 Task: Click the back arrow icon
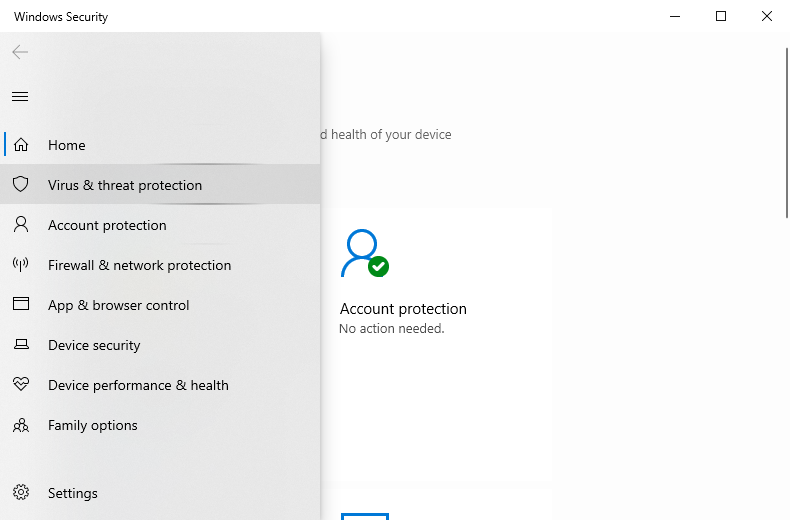click(20, 52)
